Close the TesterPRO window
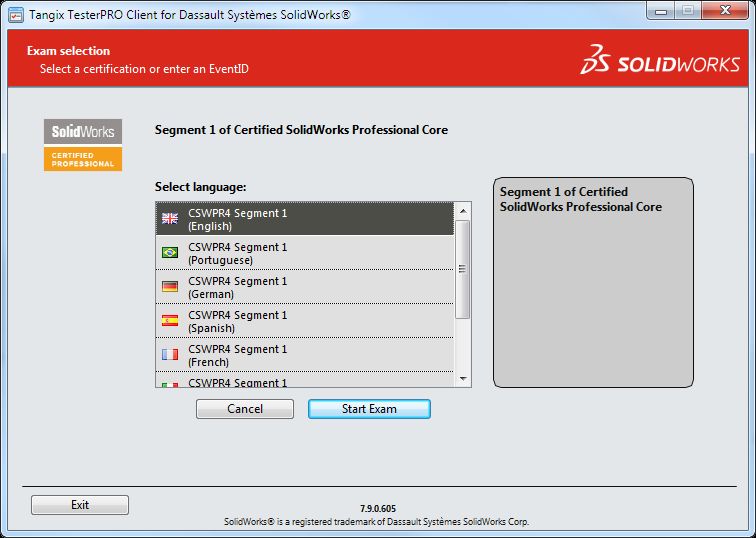The width and height of the screenshot is (756, 538). coord(725,11)
